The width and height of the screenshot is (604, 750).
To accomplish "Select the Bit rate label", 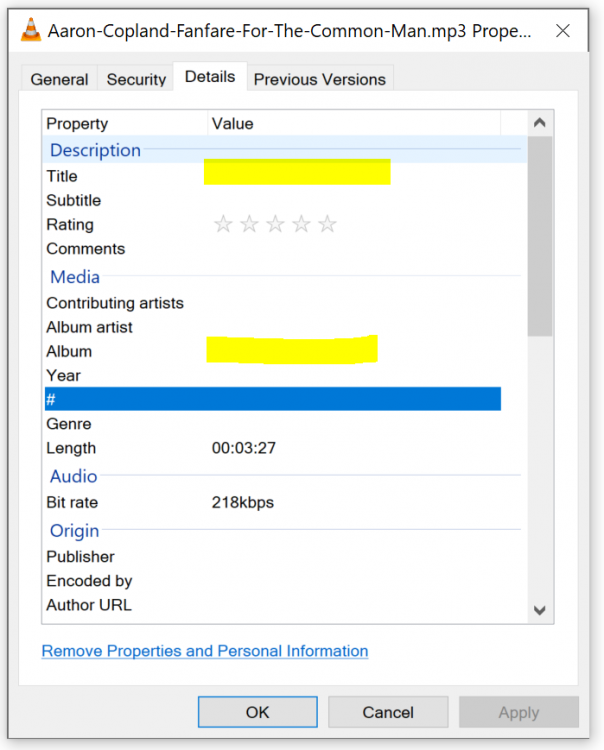I will coord(72,502).
